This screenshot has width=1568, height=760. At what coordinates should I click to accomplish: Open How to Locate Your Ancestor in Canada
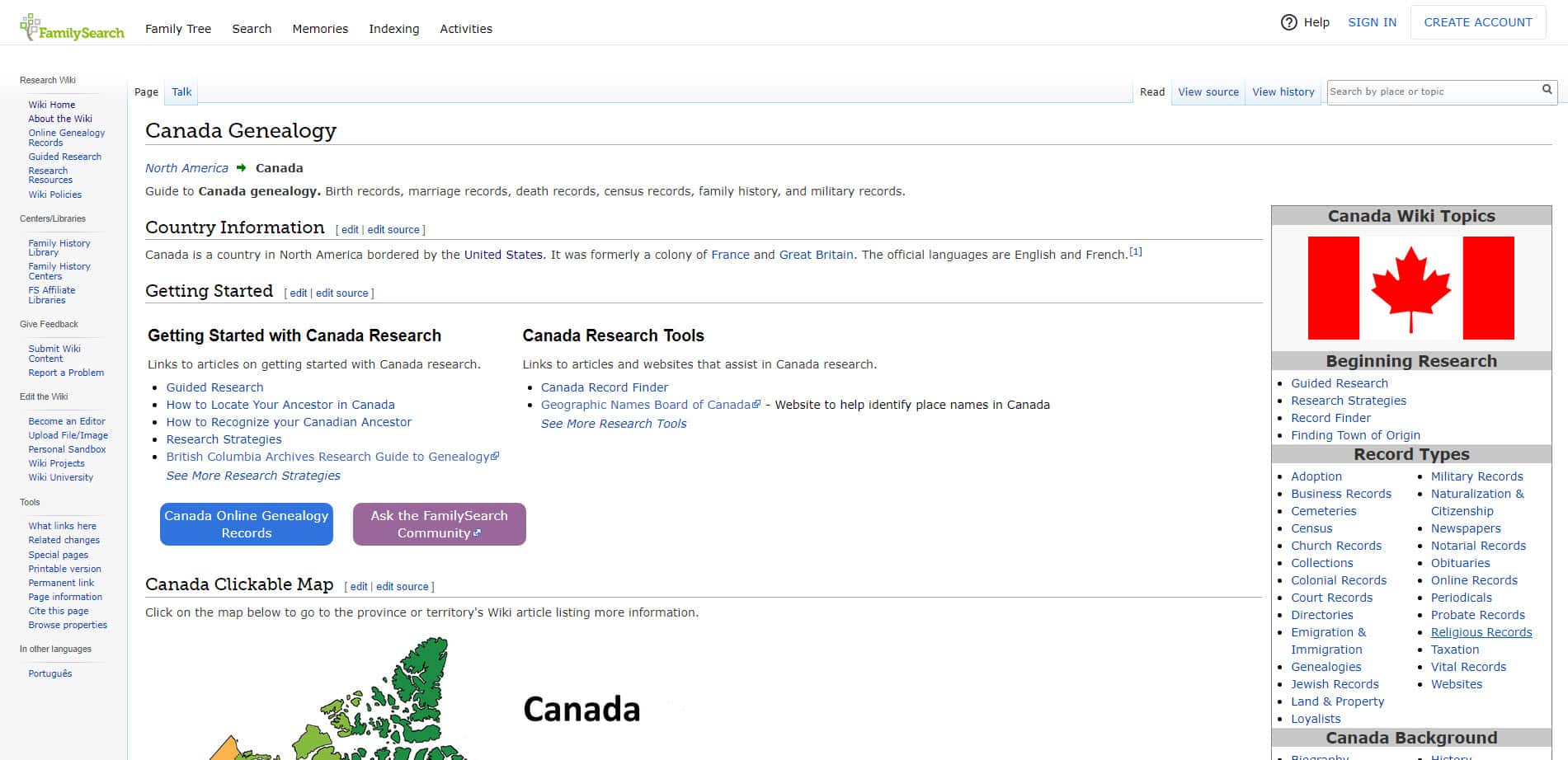(x=280, y=405)
